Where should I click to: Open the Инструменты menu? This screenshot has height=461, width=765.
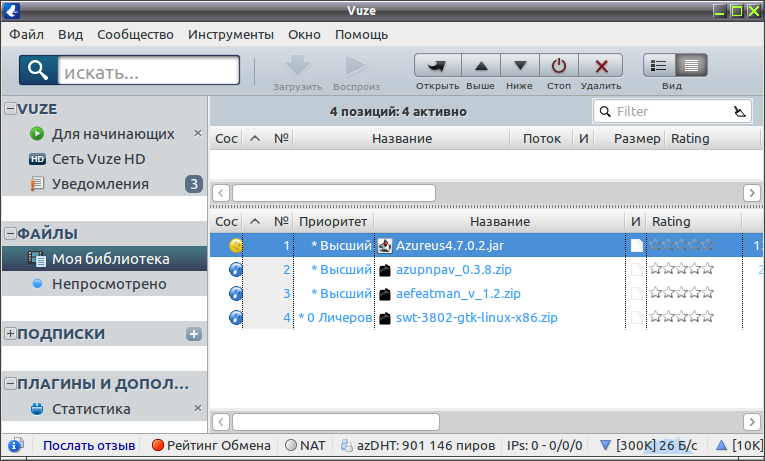(231, 35)
